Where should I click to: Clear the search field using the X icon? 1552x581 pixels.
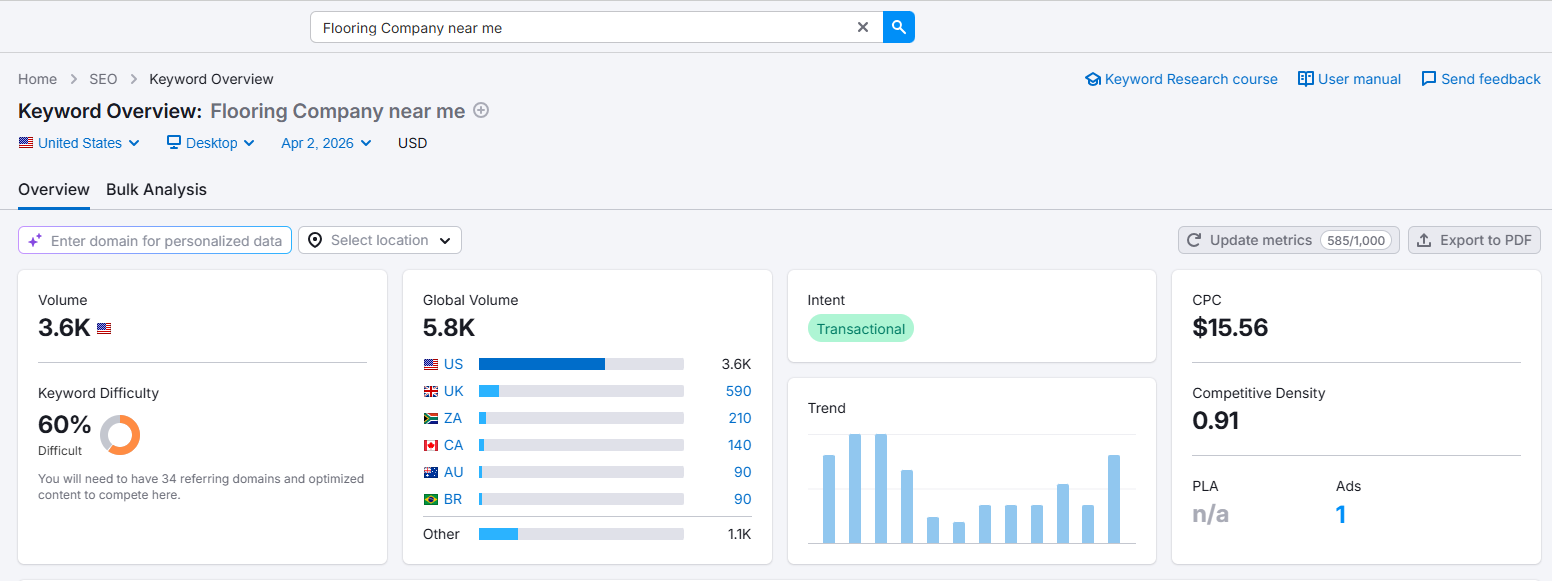click(x=862, y=27)
